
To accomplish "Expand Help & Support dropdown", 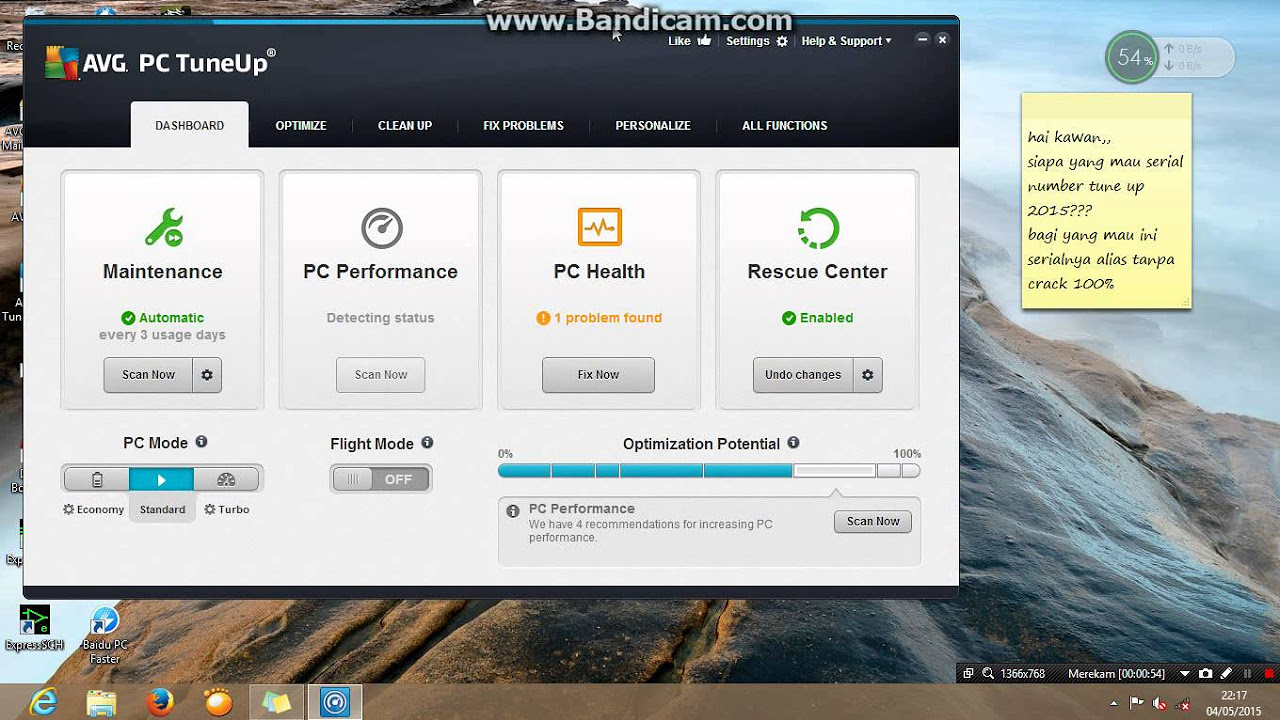I will (846, 41).
